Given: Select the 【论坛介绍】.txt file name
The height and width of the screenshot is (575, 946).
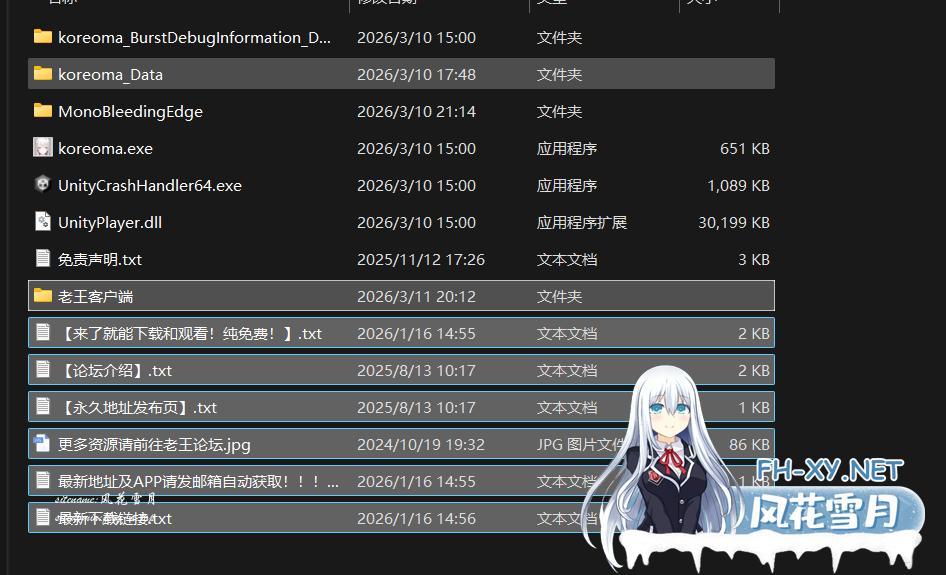Looking at the screenshot, I should pyautogui.click(x=115, y=370).
